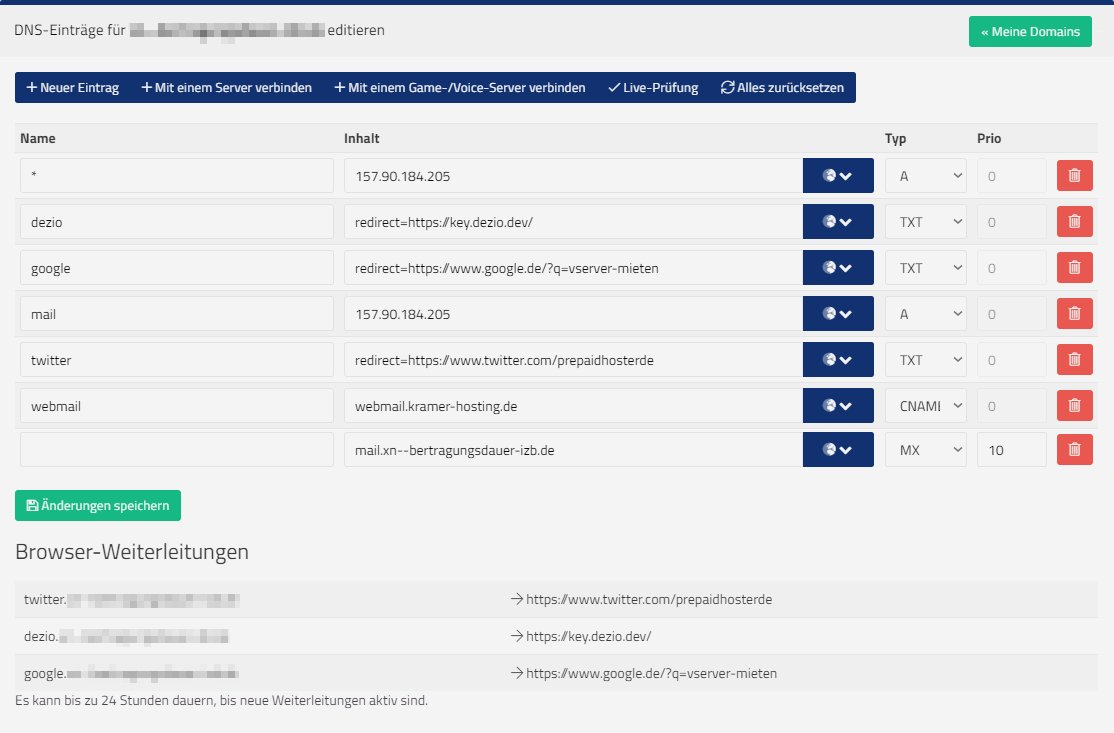This screenshot has height=733, width=1114.
Task: Edit the twitter redirect content field
Action: click(x=573, y=360)
